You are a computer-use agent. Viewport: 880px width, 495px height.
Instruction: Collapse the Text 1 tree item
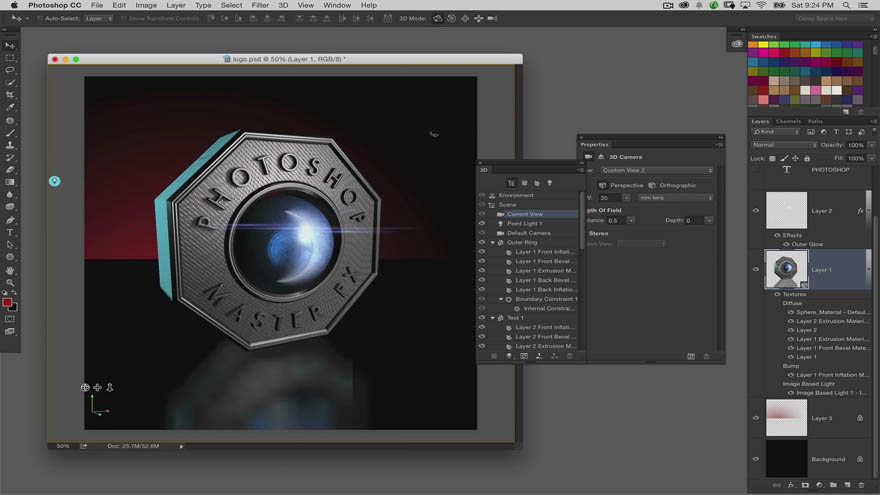[x=493, y=318]
